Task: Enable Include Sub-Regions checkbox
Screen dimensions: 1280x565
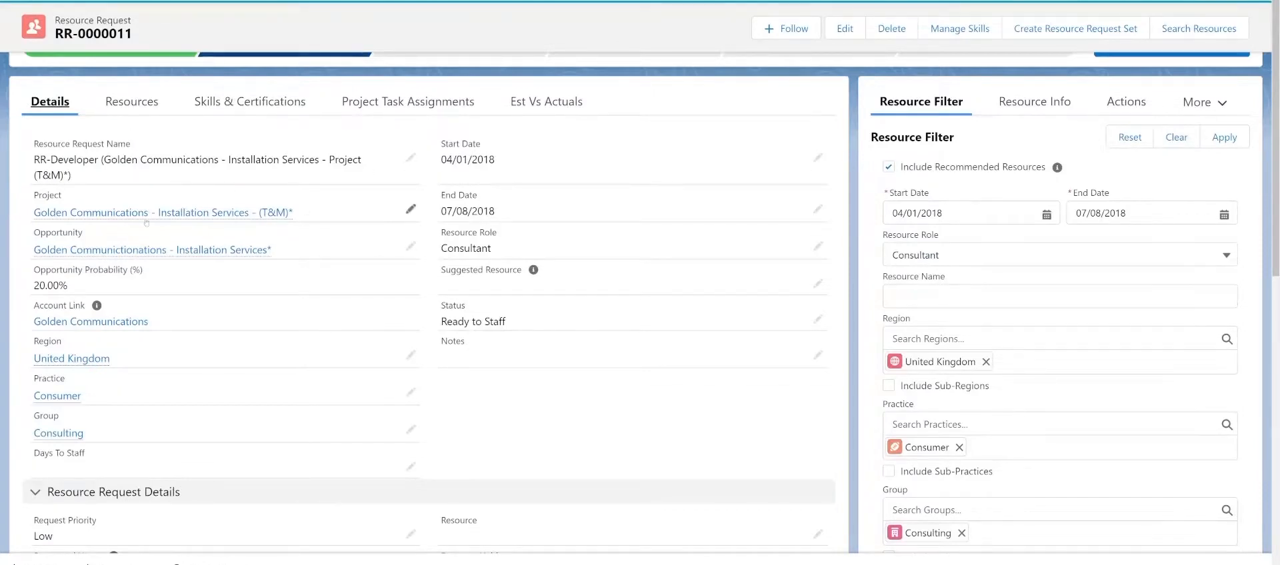Action: click(889, 386)
